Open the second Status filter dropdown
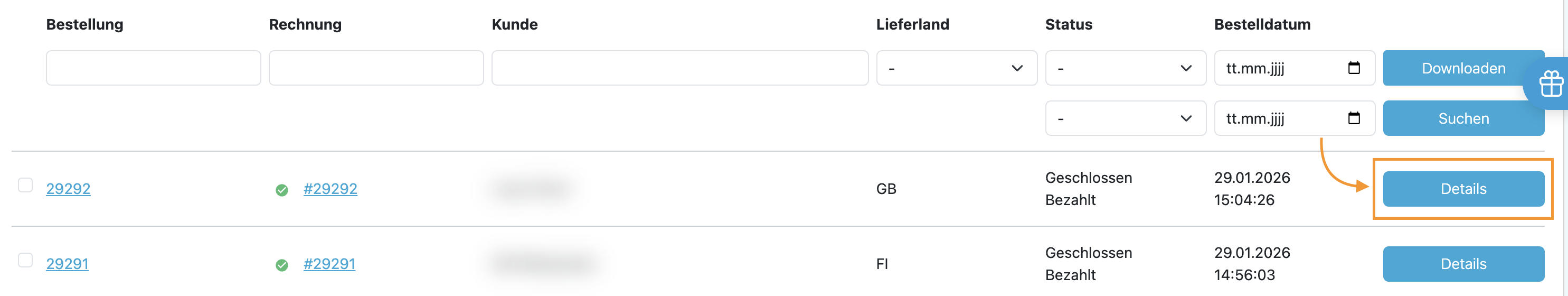Viewport: 1568px width, 296px height. (x=1125, y=118)
